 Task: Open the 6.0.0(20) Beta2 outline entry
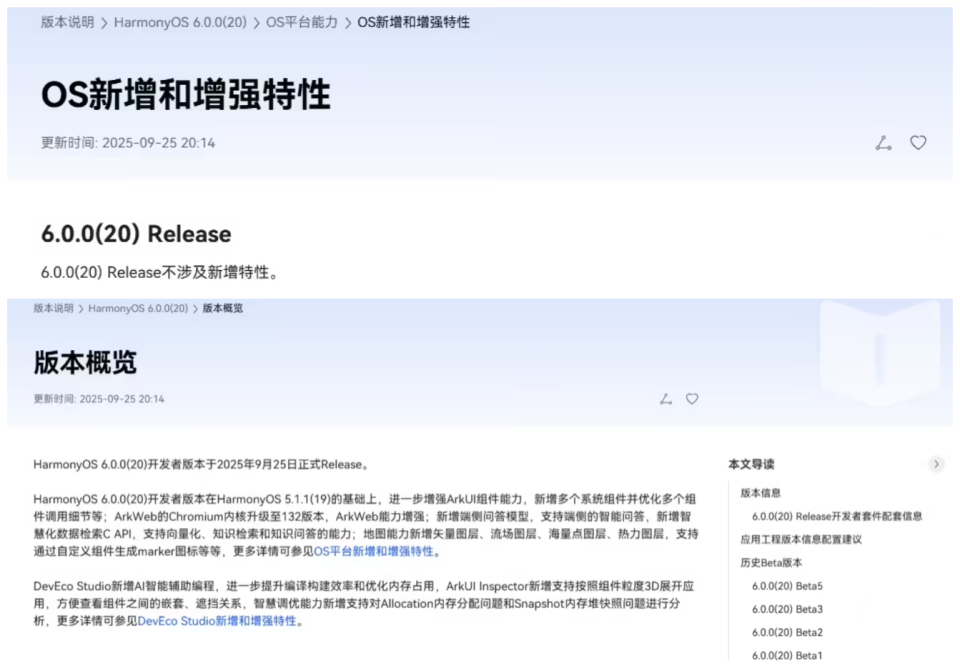click(x=787, y=632)
